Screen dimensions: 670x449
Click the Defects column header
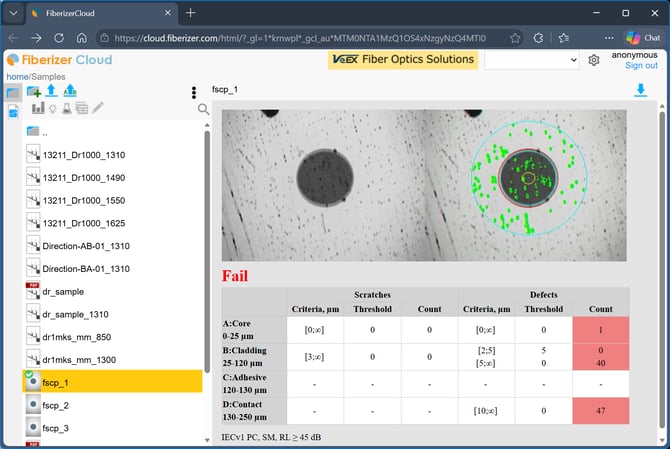pos(544,295)
